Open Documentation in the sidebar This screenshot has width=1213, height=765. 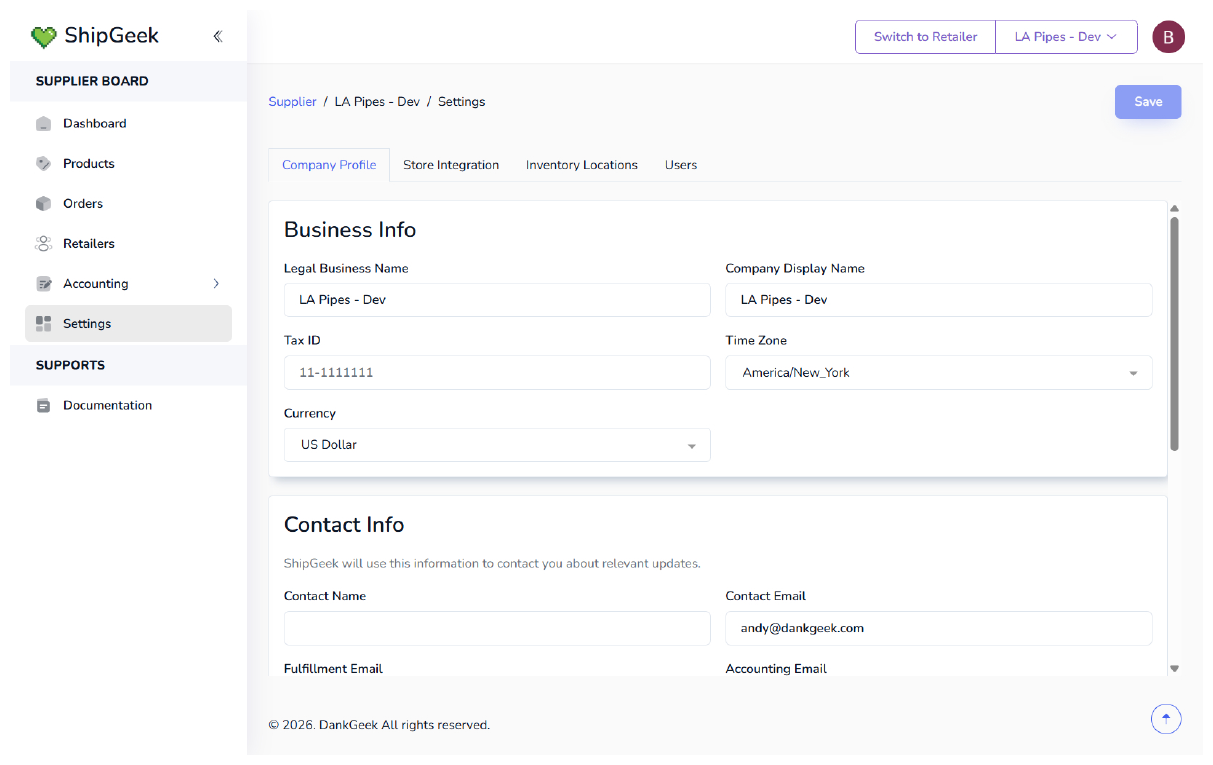[128, 406]
